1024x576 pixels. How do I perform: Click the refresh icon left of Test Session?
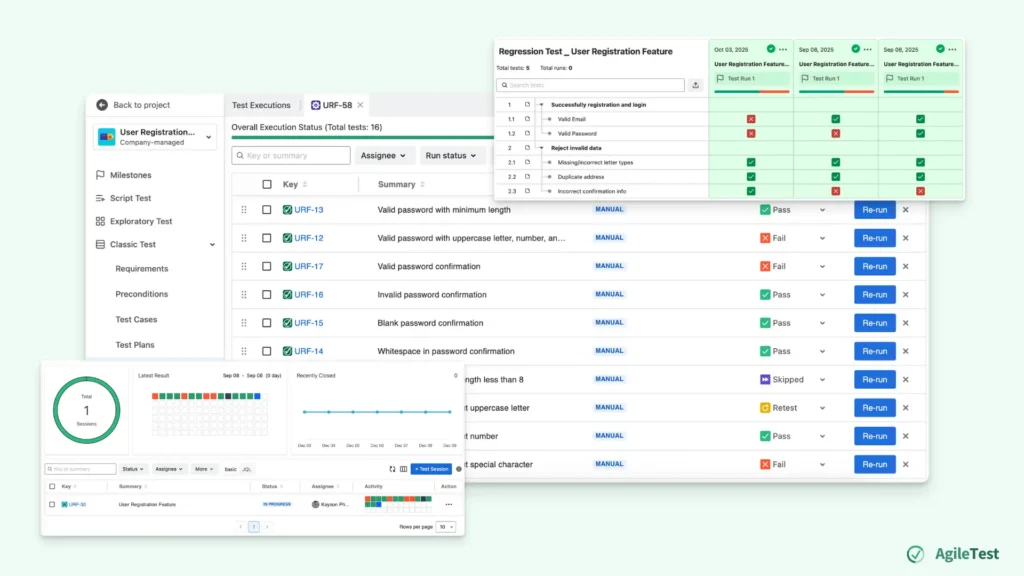[392, 468]
